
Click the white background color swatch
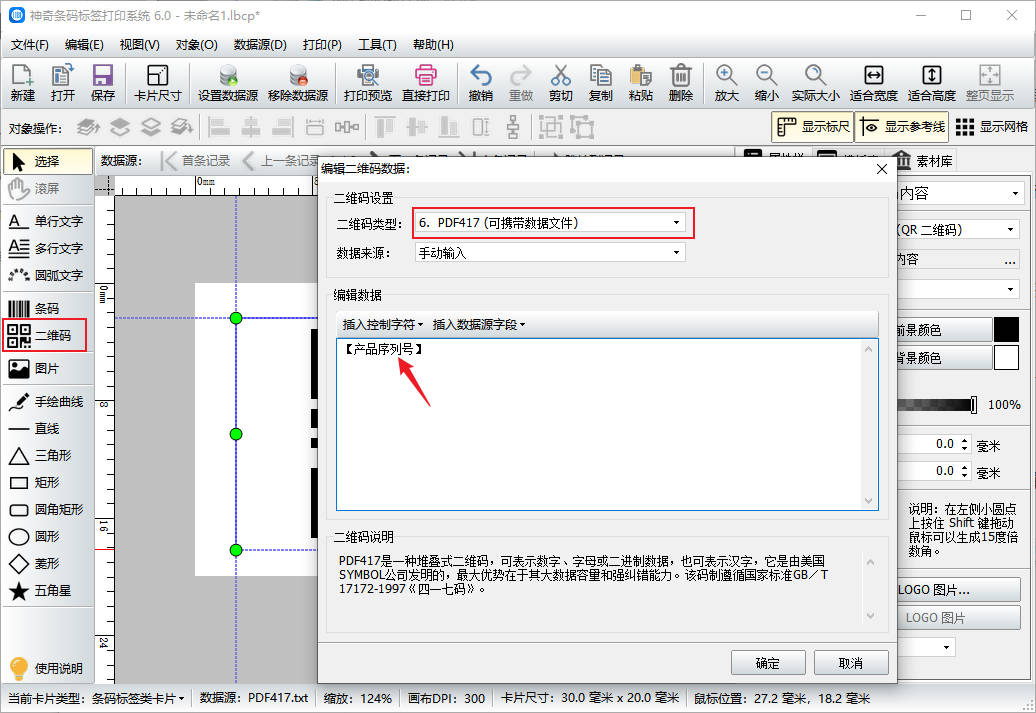point(1006,357)
